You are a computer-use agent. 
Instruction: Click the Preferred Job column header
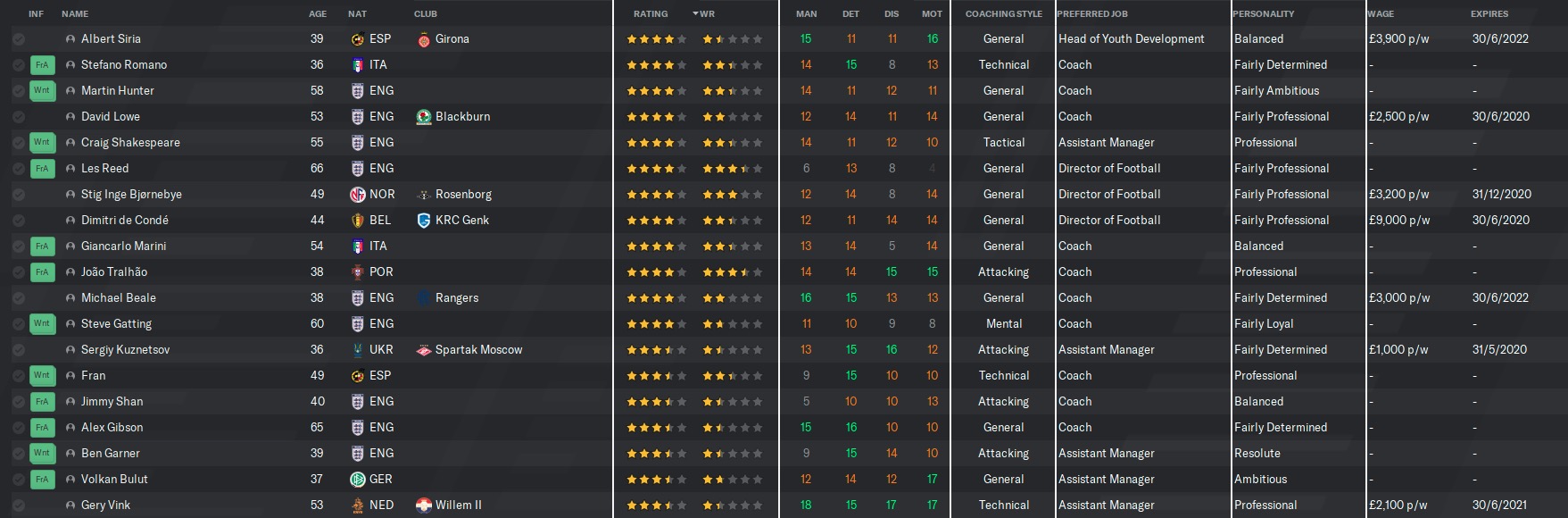click(x=1092, y=14)
